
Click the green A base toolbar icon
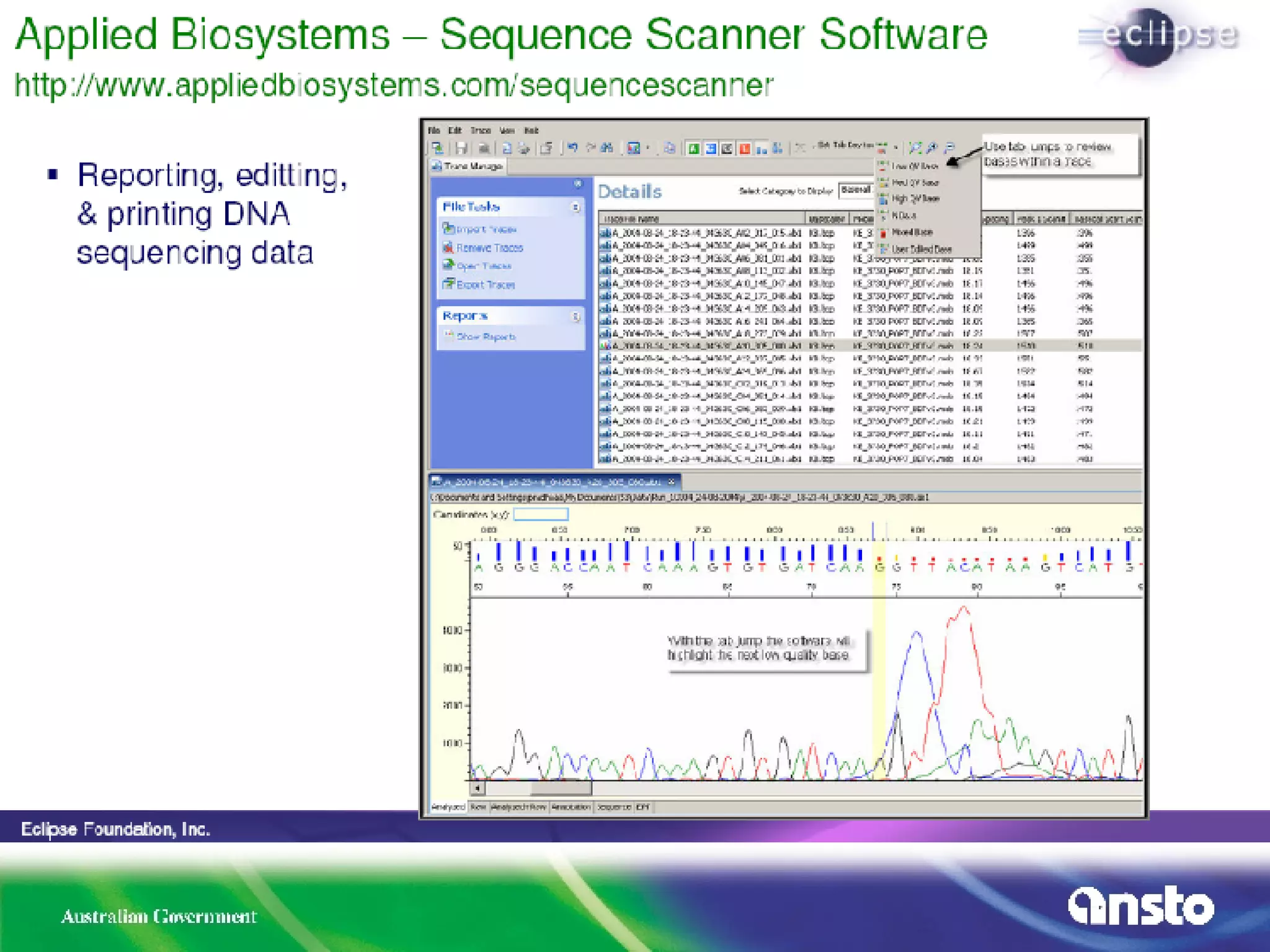[694, 148]
